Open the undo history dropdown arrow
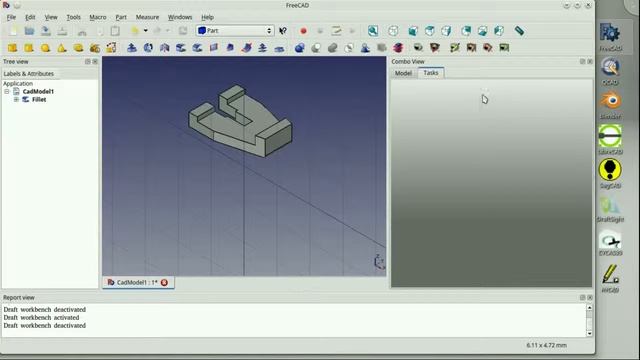 tap(146, 31)
